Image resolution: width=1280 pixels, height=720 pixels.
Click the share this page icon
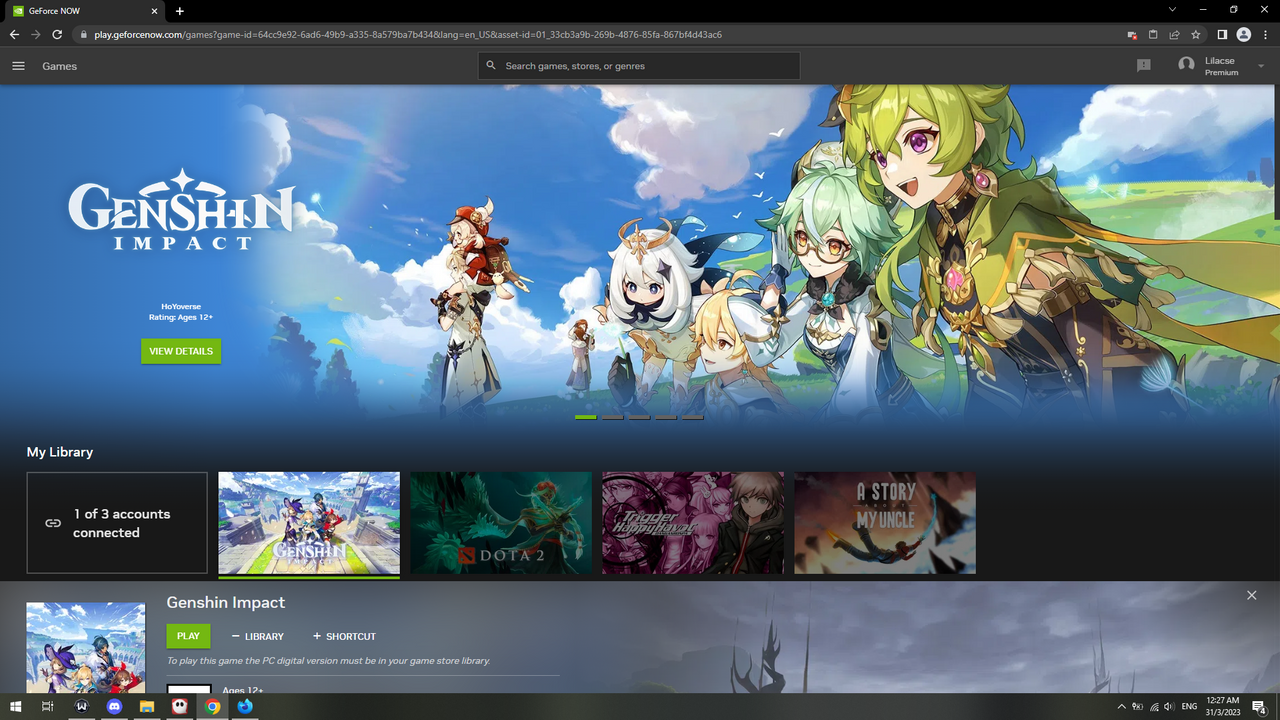1174,34
